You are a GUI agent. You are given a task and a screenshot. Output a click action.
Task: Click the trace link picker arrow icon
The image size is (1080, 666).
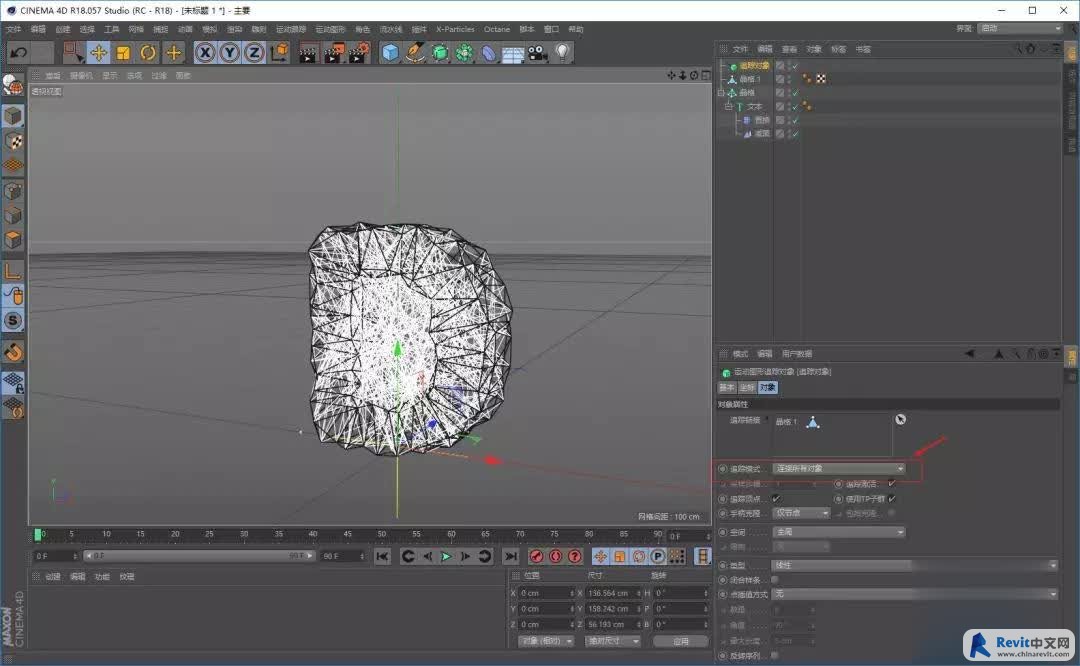point(900,419)
